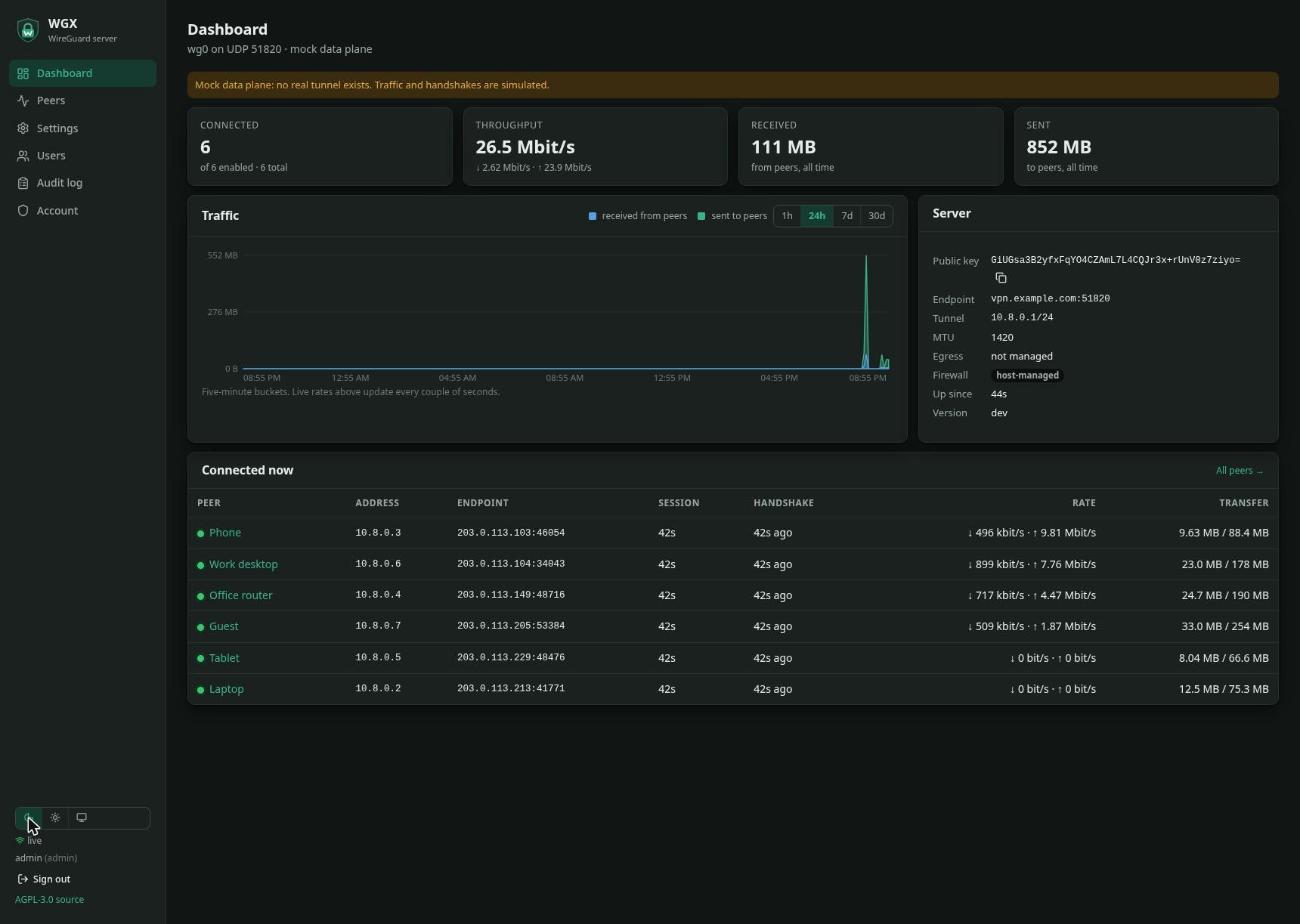
Task: Click the Received 111 MB value
Action: 783,147
